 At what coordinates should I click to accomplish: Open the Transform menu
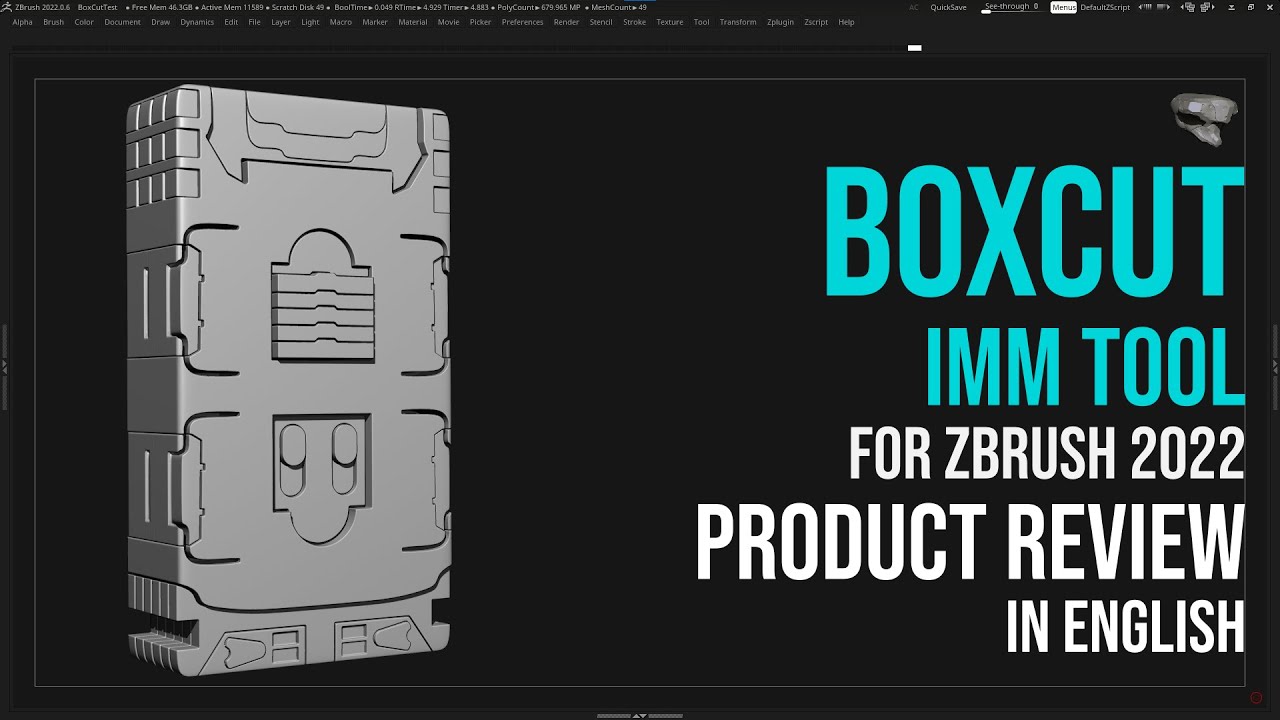coord(738,22)
